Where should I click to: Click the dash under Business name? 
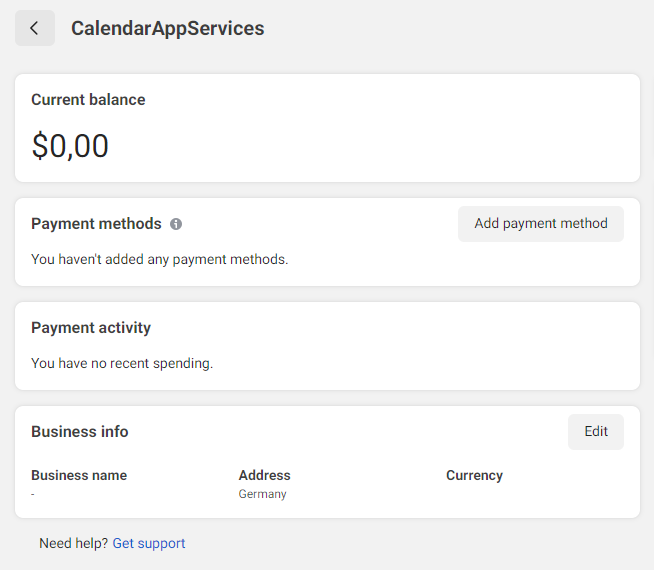[x=33, y=494]
